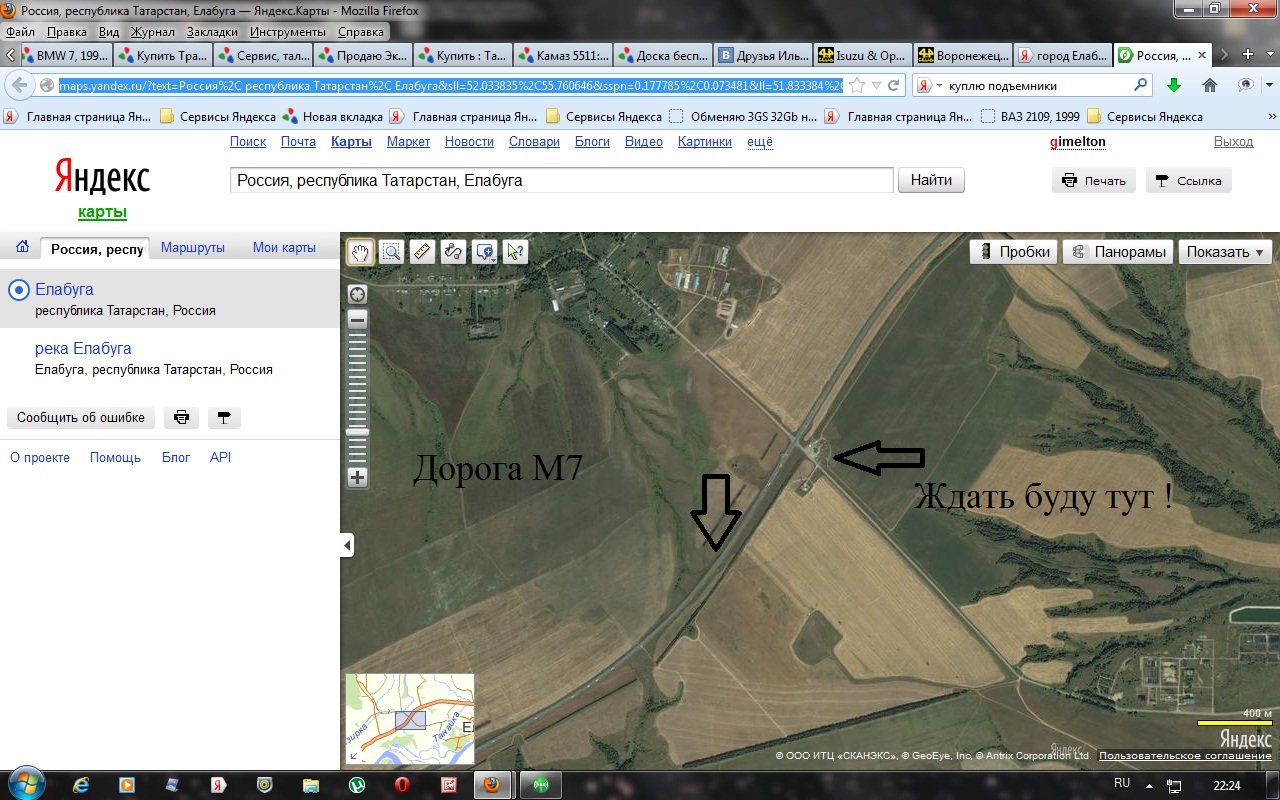
Task: Click Сообщить об ошибке button
Action: point(81,418)
